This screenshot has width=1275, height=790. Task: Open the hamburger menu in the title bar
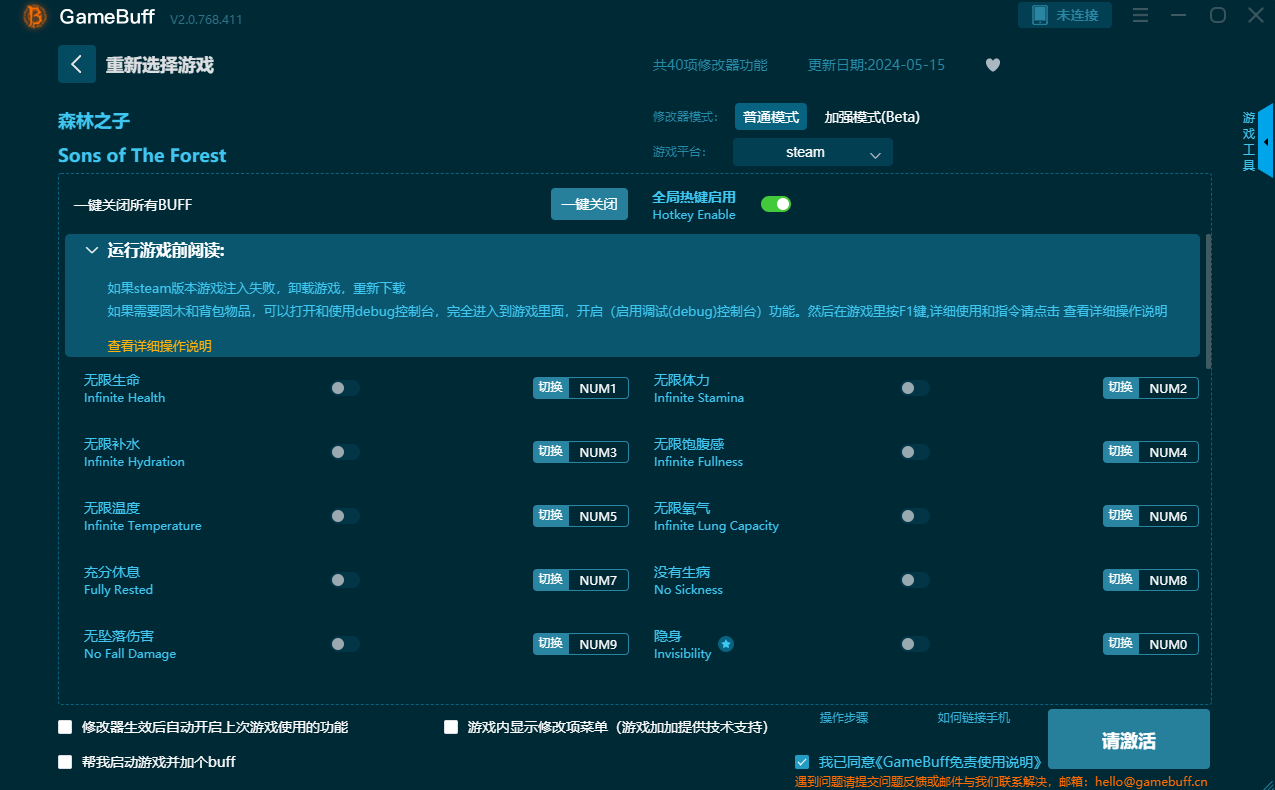[1140, 15]
